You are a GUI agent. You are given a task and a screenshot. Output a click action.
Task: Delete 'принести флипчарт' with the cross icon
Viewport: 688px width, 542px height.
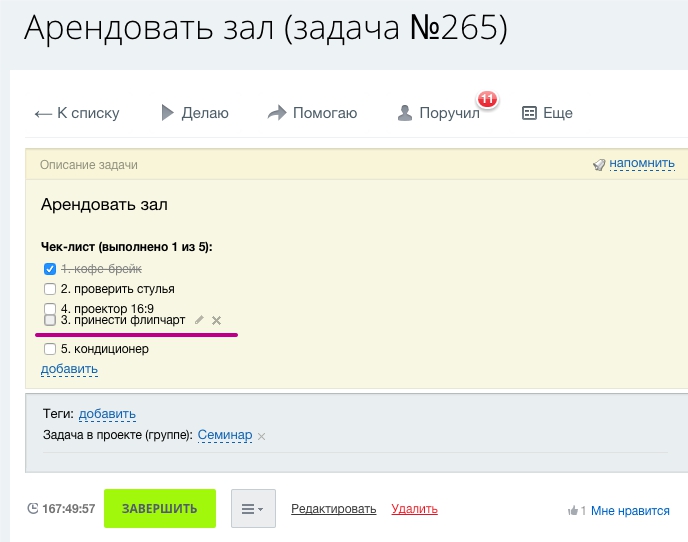click(216, 320)
